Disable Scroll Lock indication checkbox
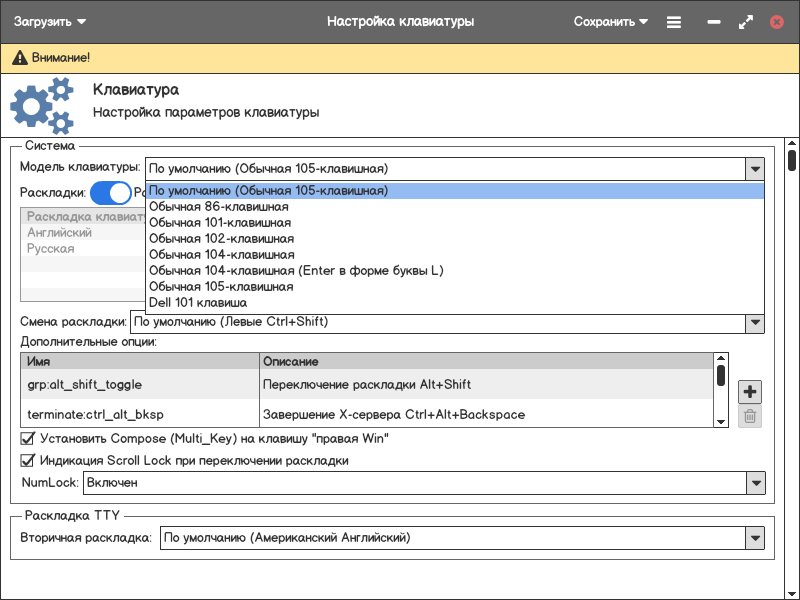800x600 pixels. 28,461
